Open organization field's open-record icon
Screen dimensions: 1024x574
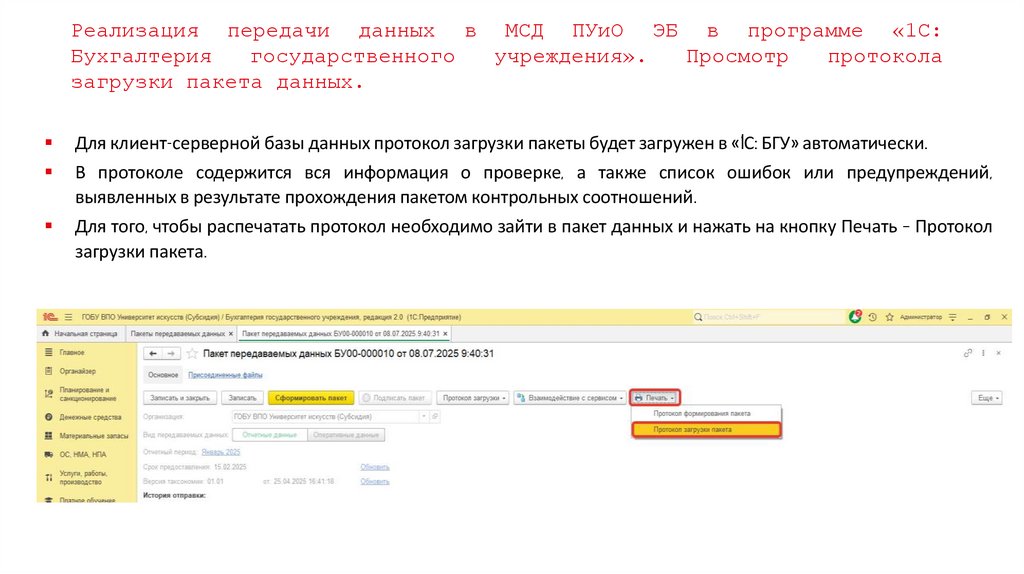435,416
